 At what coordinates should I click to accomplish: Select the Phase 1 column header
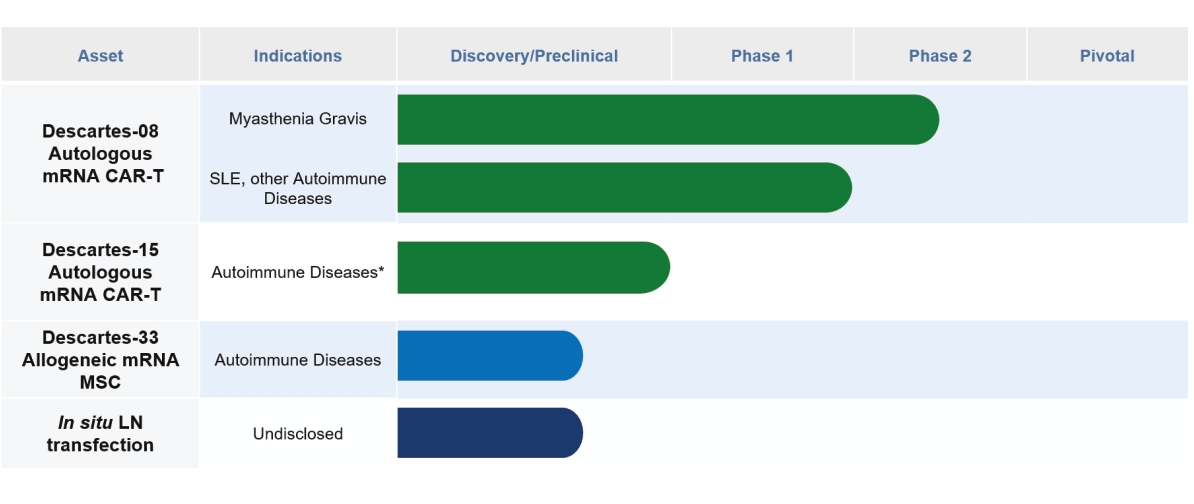point(762,56)
